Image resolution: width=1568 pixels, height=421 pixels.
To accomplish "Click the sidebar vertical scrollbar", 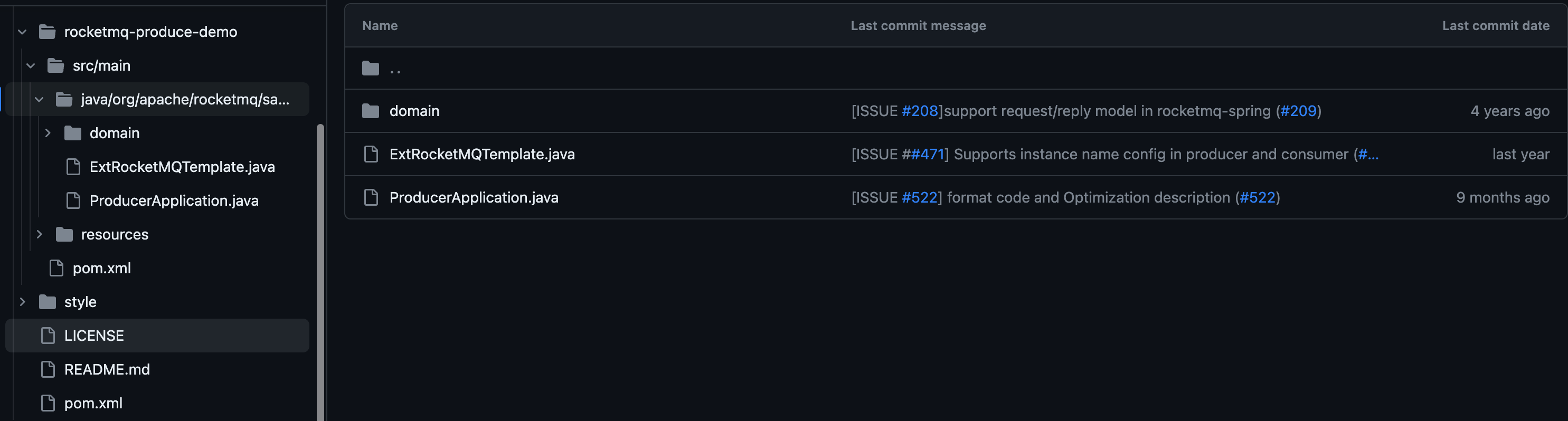I will pos(320,272).
